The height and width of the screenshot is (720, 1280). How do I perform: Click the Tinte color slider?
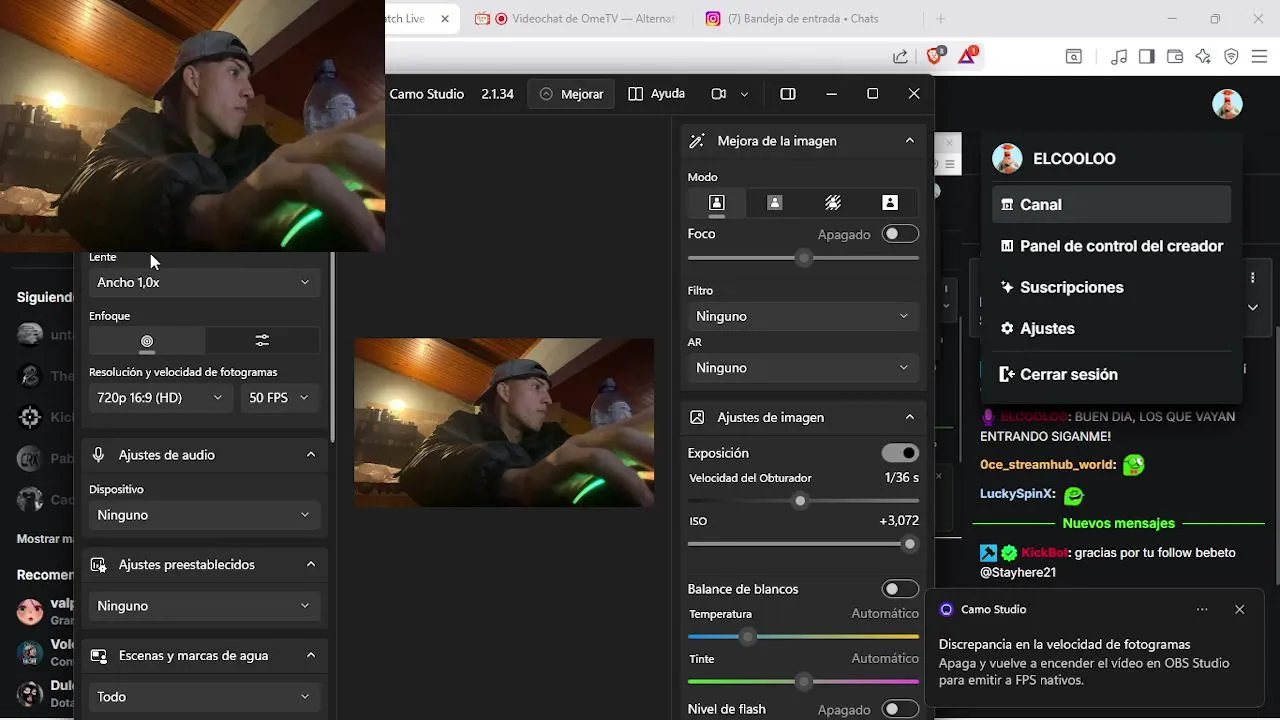tap(803, 681)
